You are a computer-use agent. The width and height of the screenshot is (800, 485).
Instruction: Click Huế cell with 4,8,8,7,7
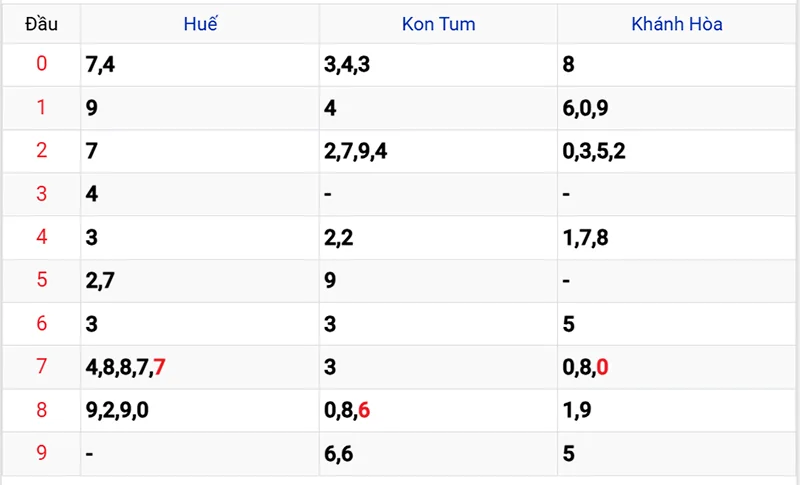(199, 367)
